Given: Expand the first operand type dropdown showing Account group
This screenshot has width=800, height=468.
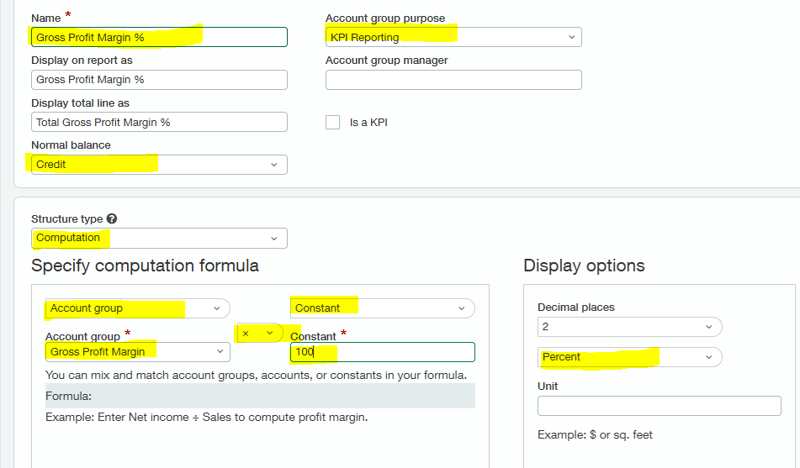Looking at the screenshot, I should [136, 309].
